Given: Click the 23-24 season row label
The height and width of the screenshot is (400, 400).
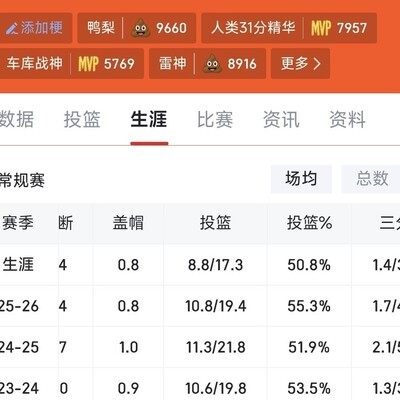Looking at the screenshot, I should [19, 389].
